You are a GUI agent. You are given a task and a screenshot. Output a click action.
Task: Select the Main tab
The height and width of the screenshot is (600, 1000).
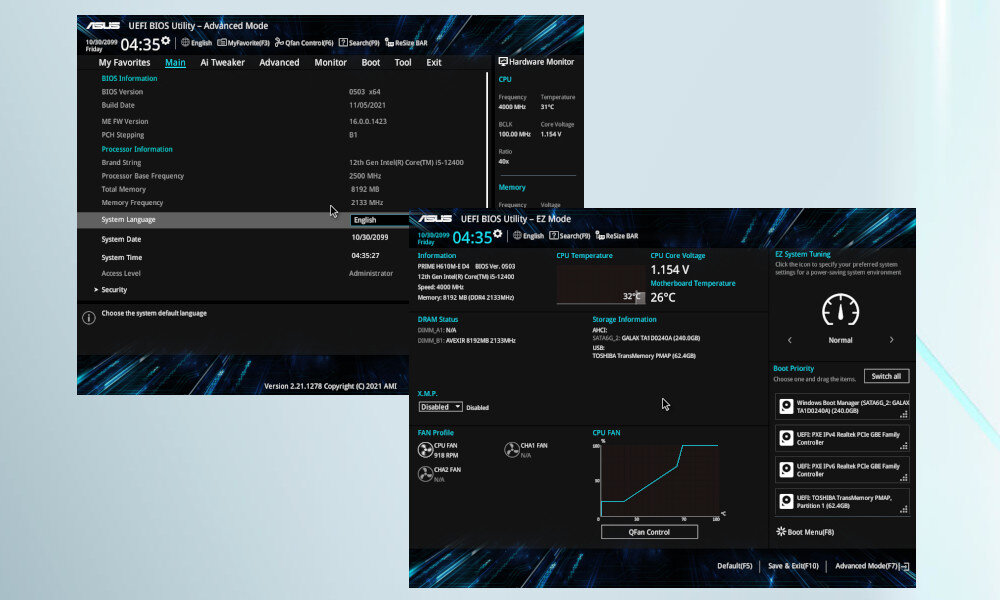[x=175, y=62]
